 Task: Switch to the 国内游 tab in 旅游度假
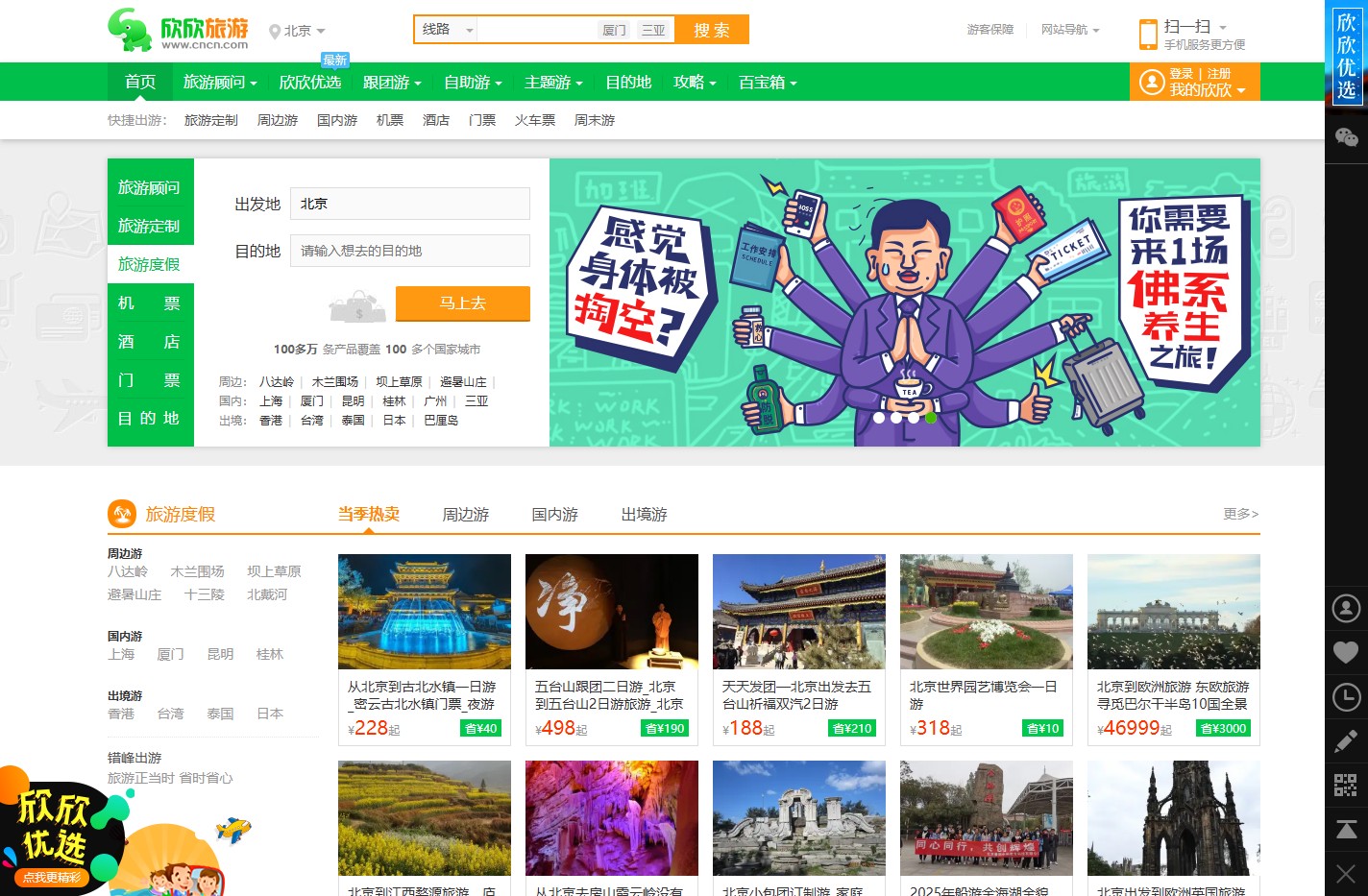point(554,514)
